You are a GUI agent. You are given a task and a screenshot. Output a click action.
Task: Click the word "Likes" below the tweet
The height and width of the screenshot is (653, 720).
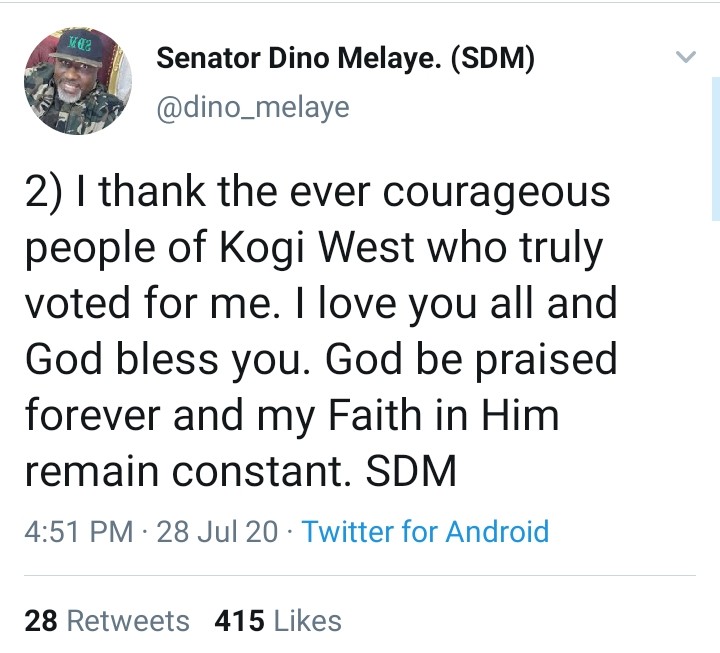[307, 621]
